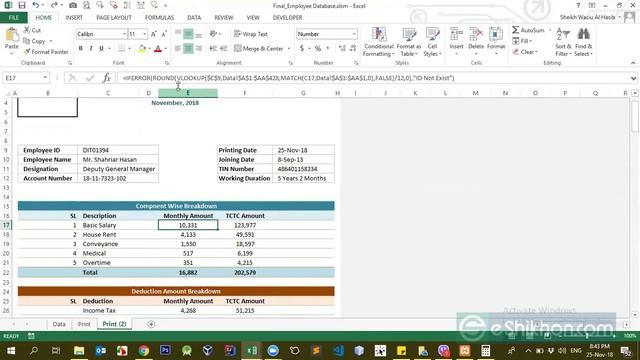
Task: Toggle Wrap Text option
Action: (251, 34)
